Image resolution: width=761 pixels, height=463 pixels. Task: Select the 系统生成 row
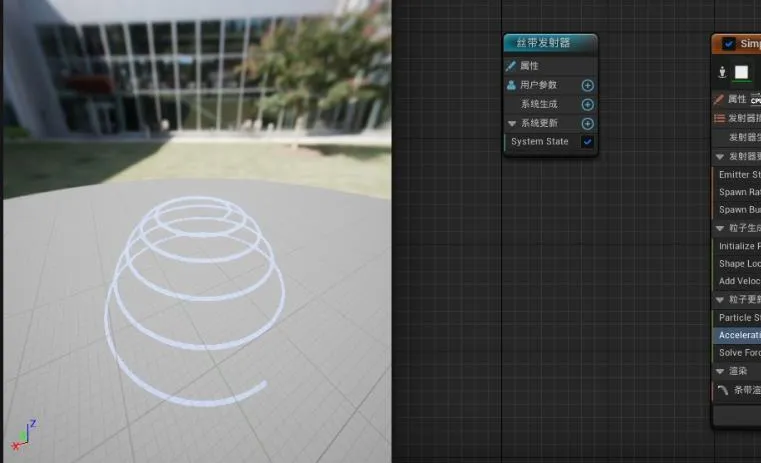(x=550, y=104)
